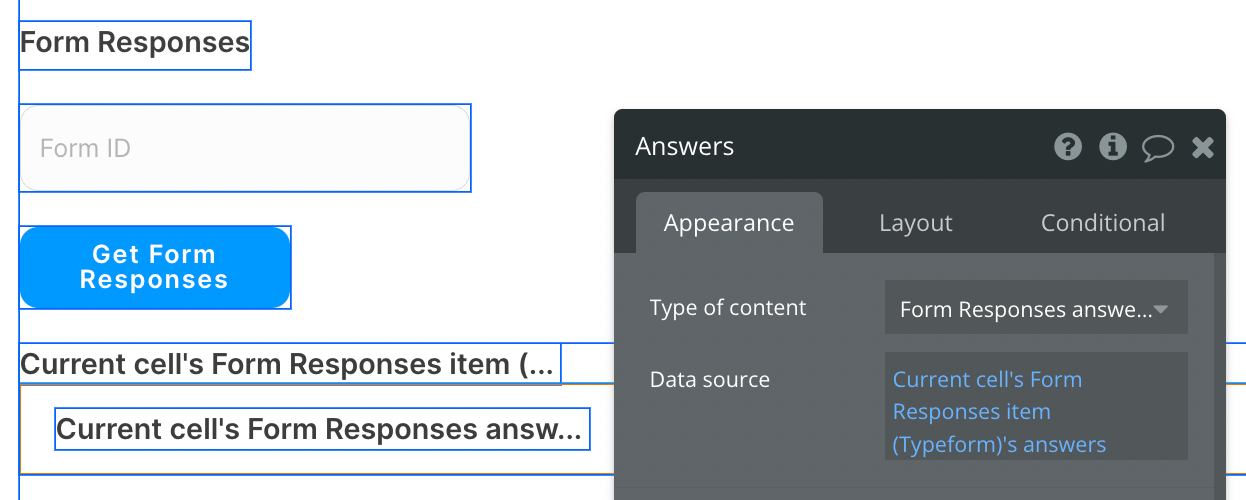Open the comment speech bubble icon
1246x500 pixels.
click(1158, 149)
